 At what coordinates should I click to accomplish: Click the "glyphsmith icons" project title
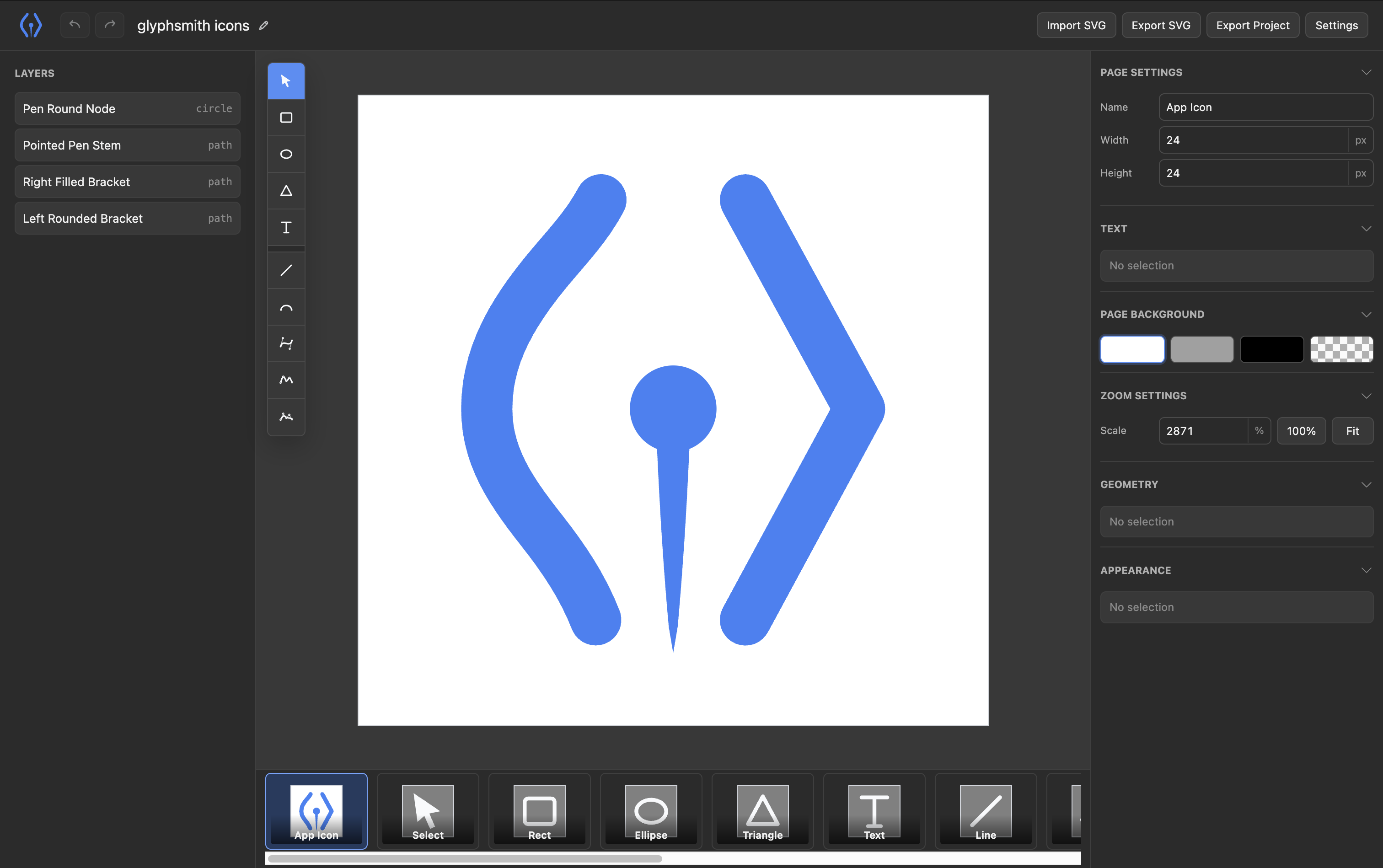tap(193, 25)
